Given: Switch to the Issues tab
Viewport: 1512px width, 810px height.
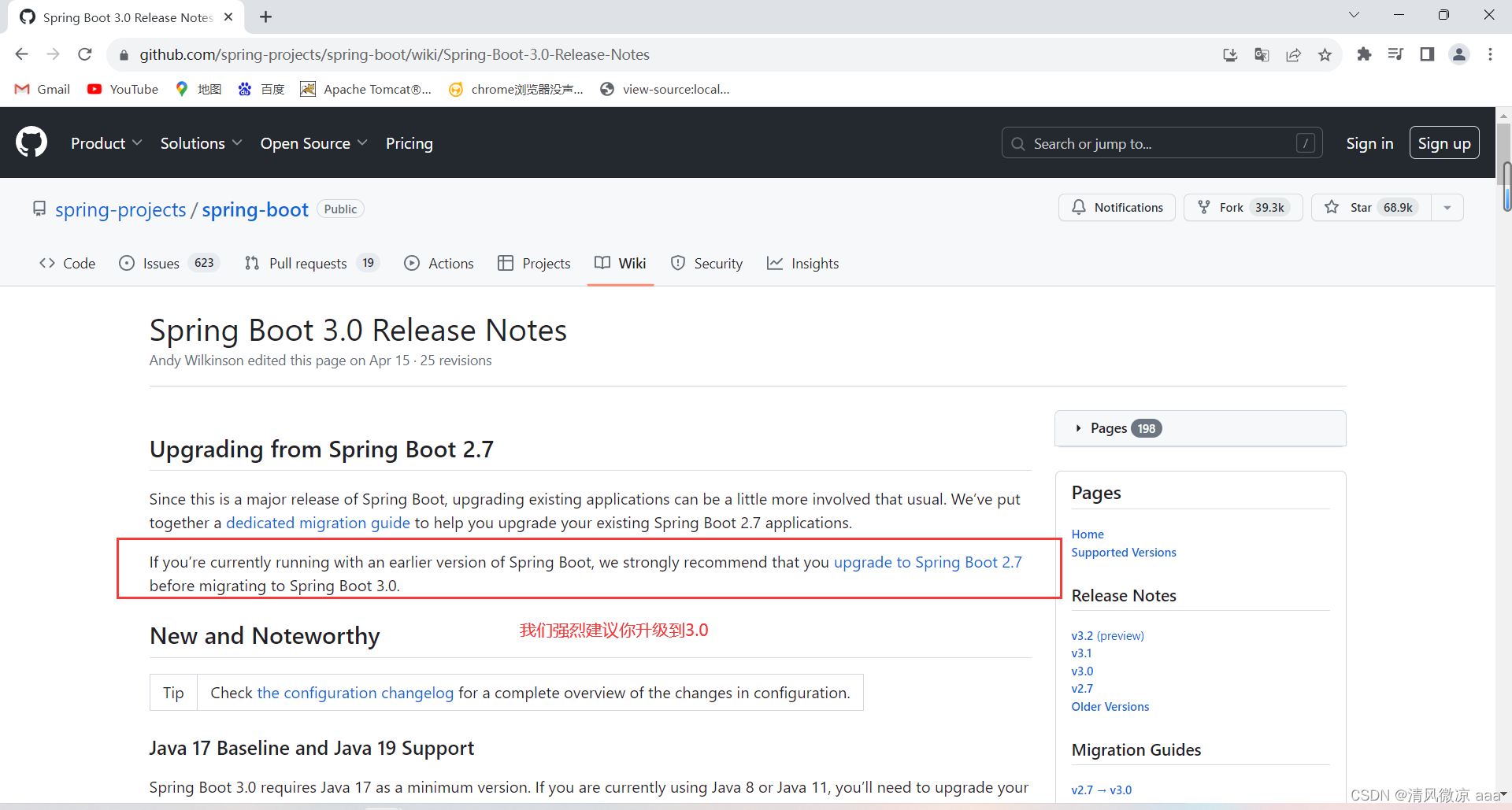Looking at the screenshot, I should click(169, 263).
